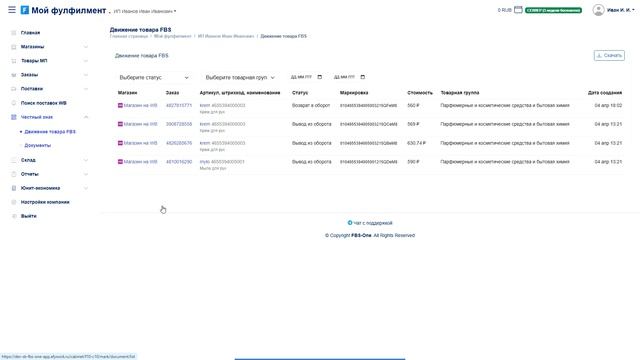640x360 pixels.
Task: Open the Главная menu item
Action: pyautogui.click(x=30, y=33)
